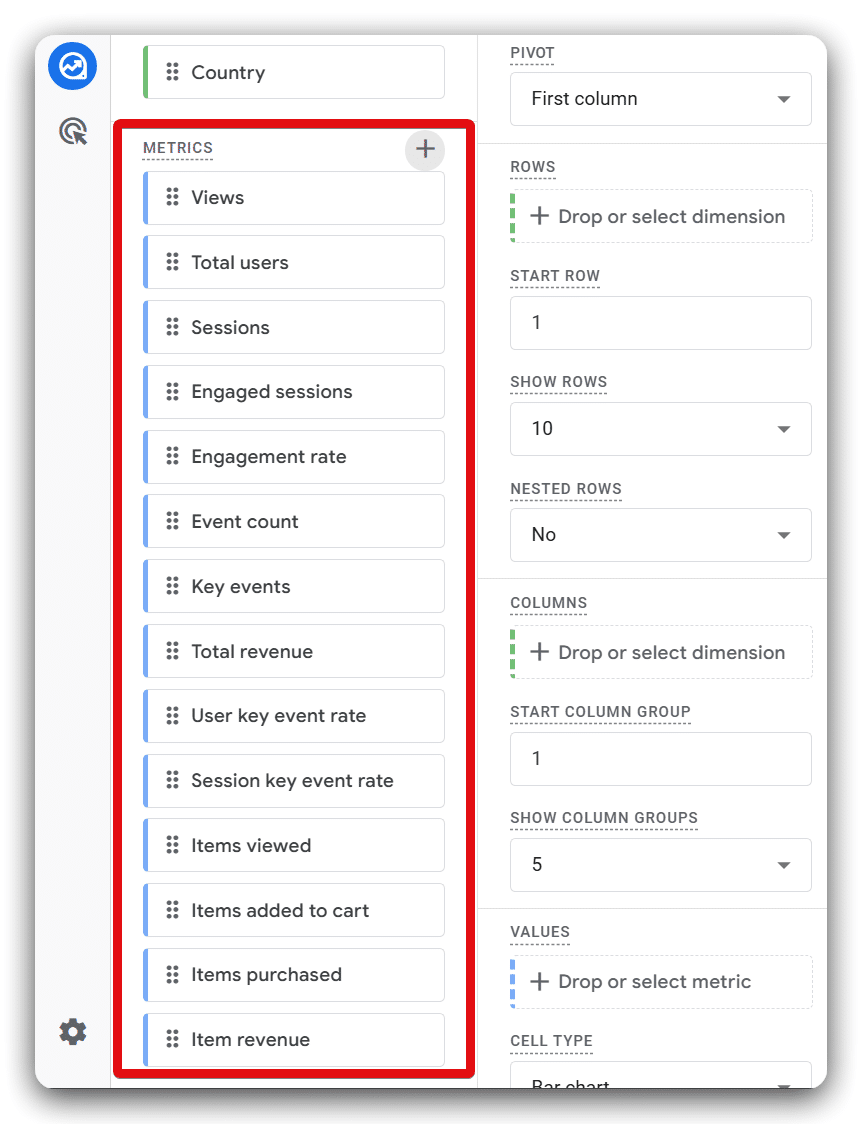Screen dimensions: 862x1124
Task: Open the Nested Rows dropdown set to No
Action: 660,535
